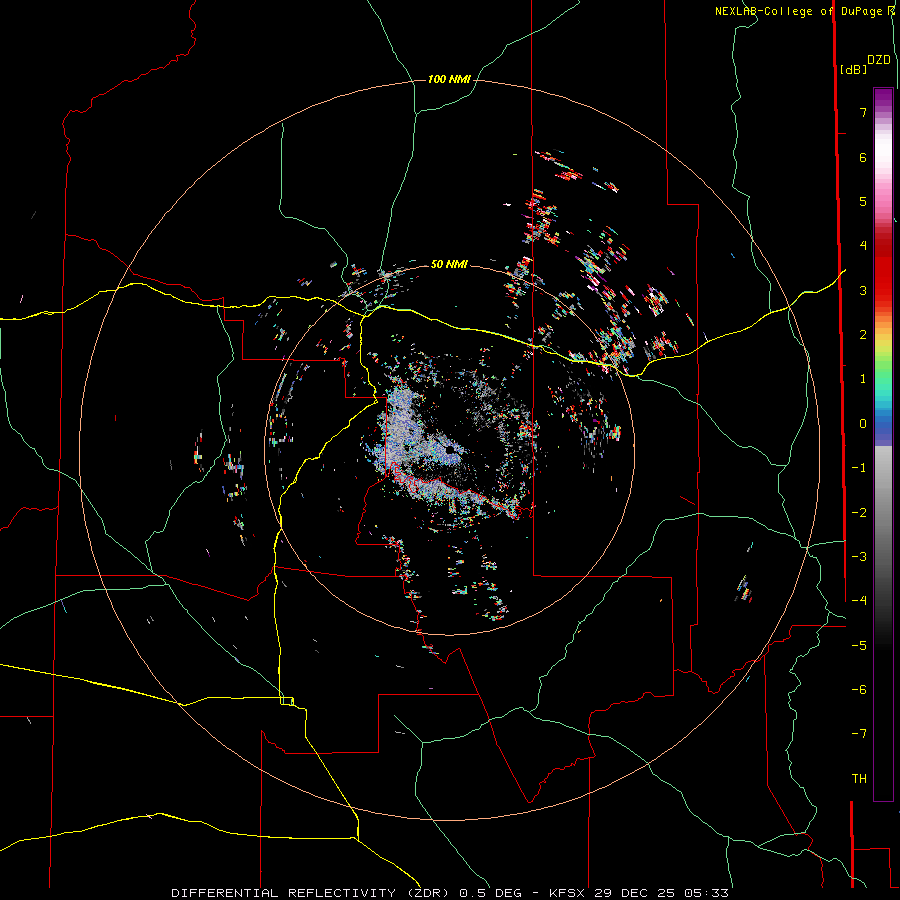Click the "TH" label on the color scale
900x900 pixels.
[x=859, y=779]
